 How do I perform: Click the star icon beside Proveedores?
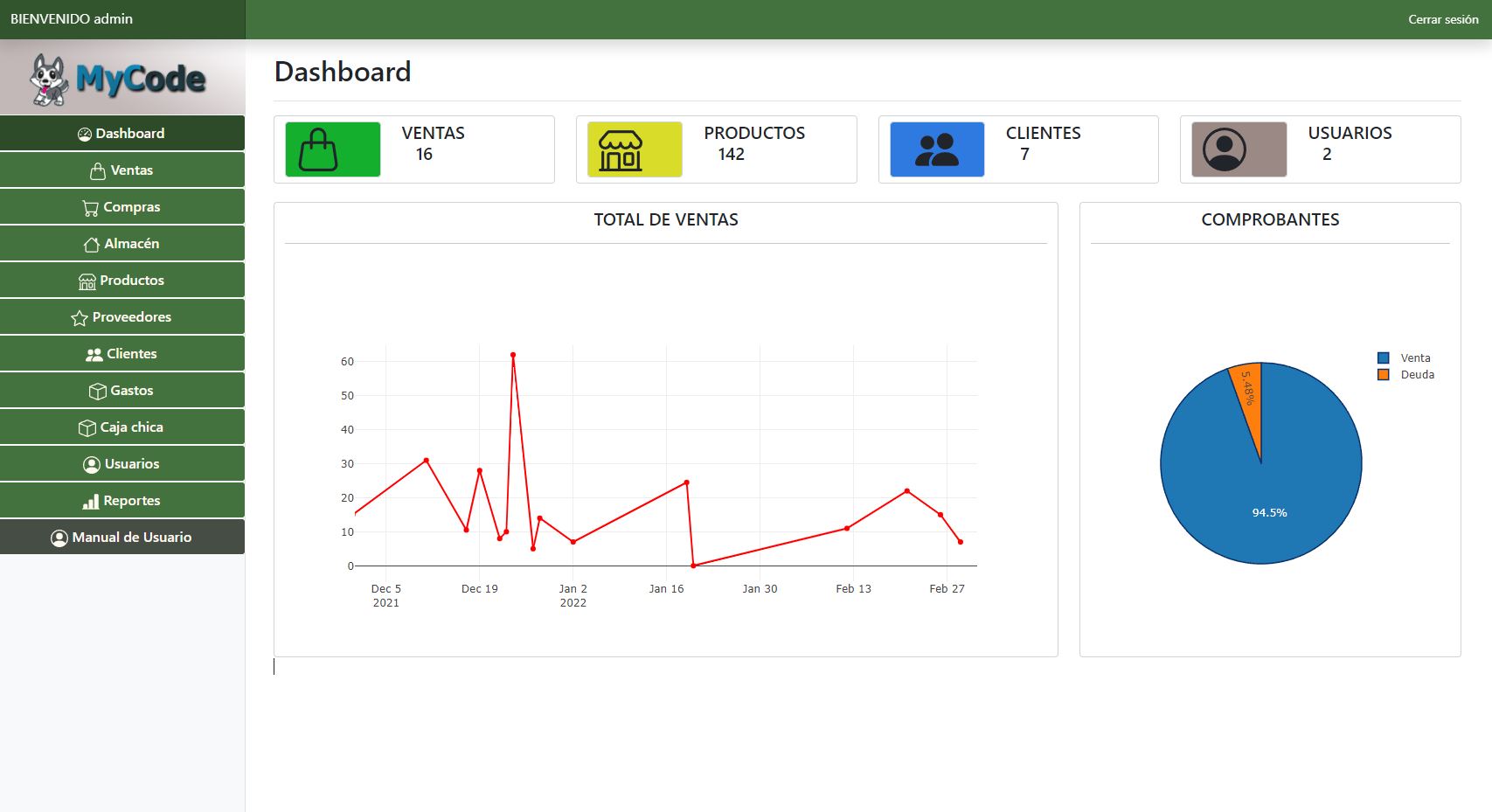(x=80, y=318)
